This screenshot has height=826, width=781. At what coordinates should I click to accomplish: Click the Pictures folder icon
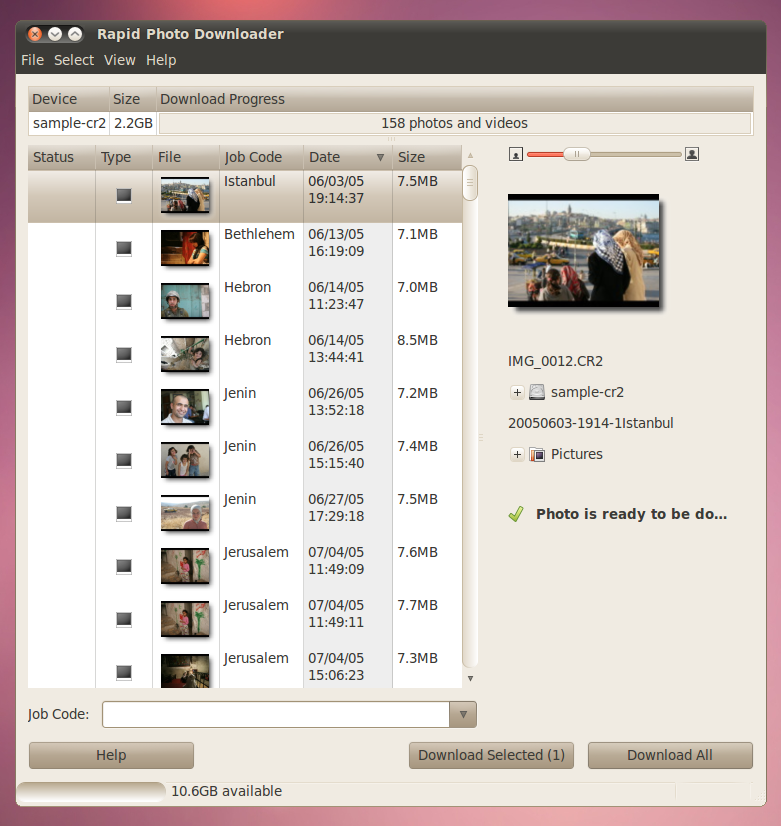(x=537, y=454)
